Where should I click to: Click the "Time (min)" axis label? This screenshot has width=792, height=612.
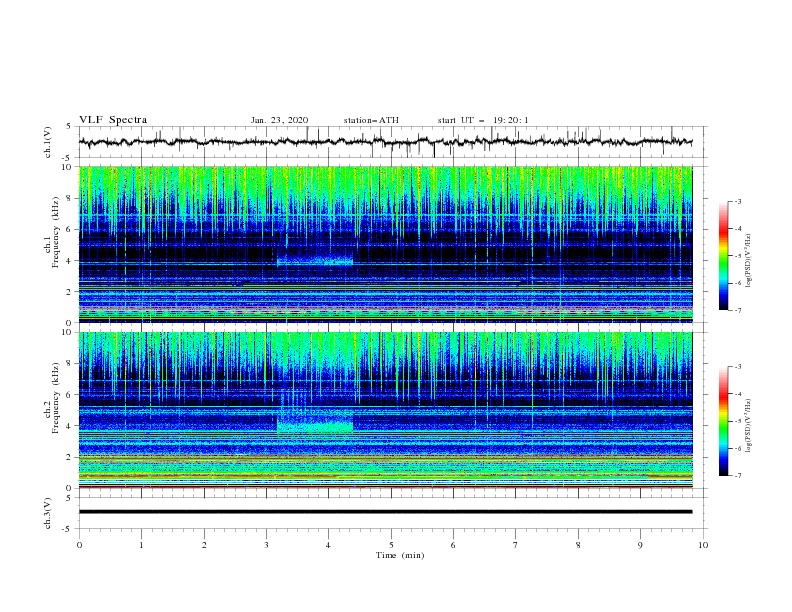pyautogui.click(x=400, y=555)
